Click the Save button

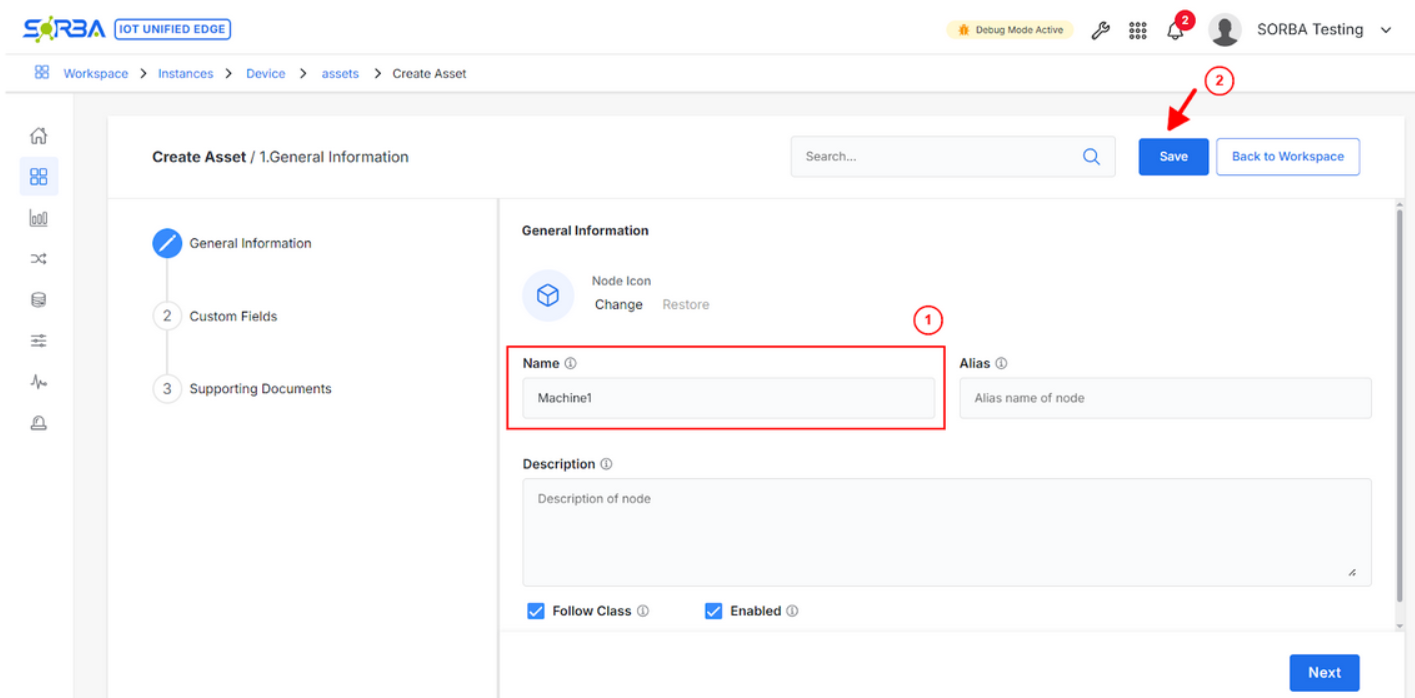pyautogui.click(x=1173, y=157)
